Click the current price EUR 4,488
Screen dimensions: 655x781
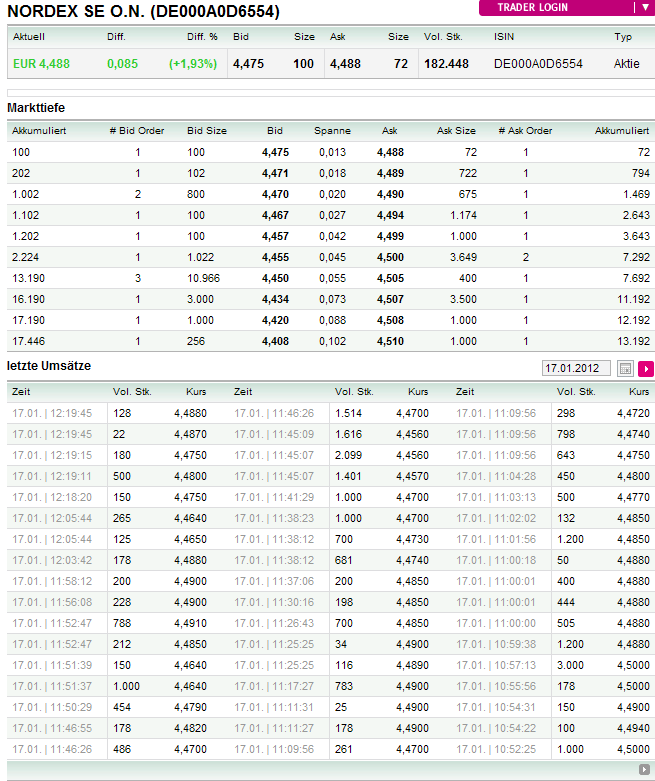tap(42, 64)
